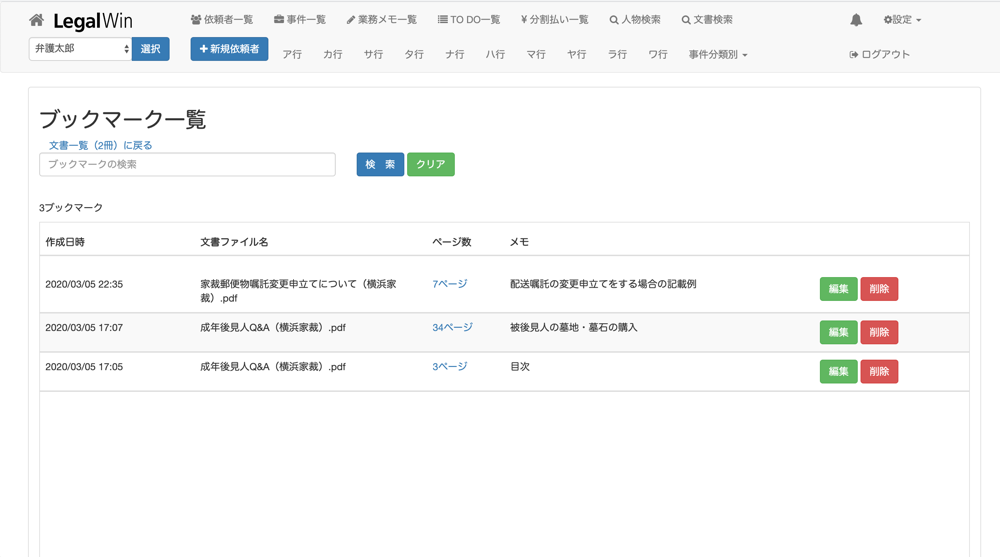1000x557 pixels.
Task: Open the 弁護太郎 user select box
Action: pyautogui.click(x=80, y=49)
